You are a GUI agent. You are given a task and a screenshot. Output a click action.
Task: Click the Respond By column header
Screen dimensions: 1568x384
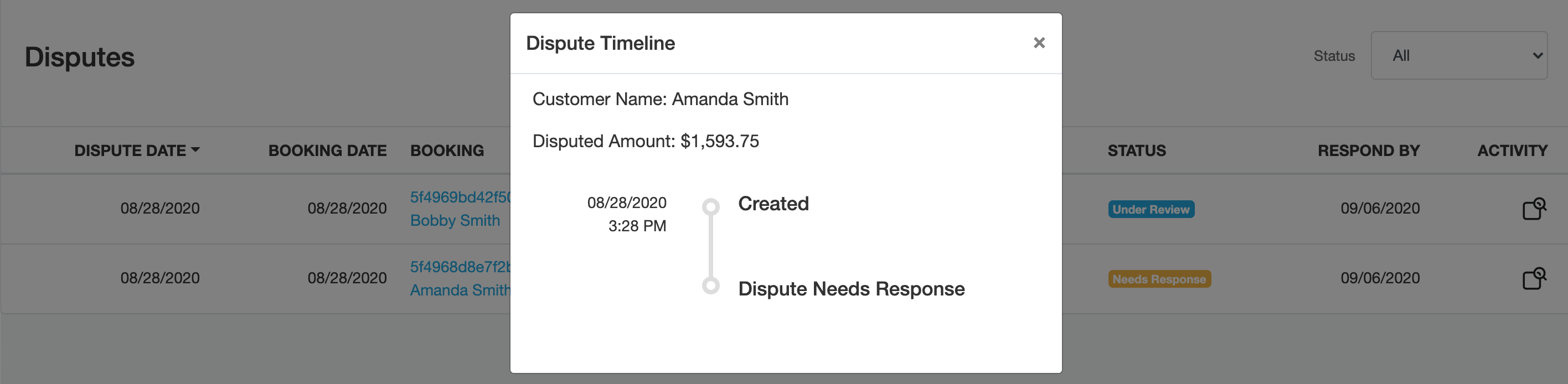click(x=1368, y=151)
